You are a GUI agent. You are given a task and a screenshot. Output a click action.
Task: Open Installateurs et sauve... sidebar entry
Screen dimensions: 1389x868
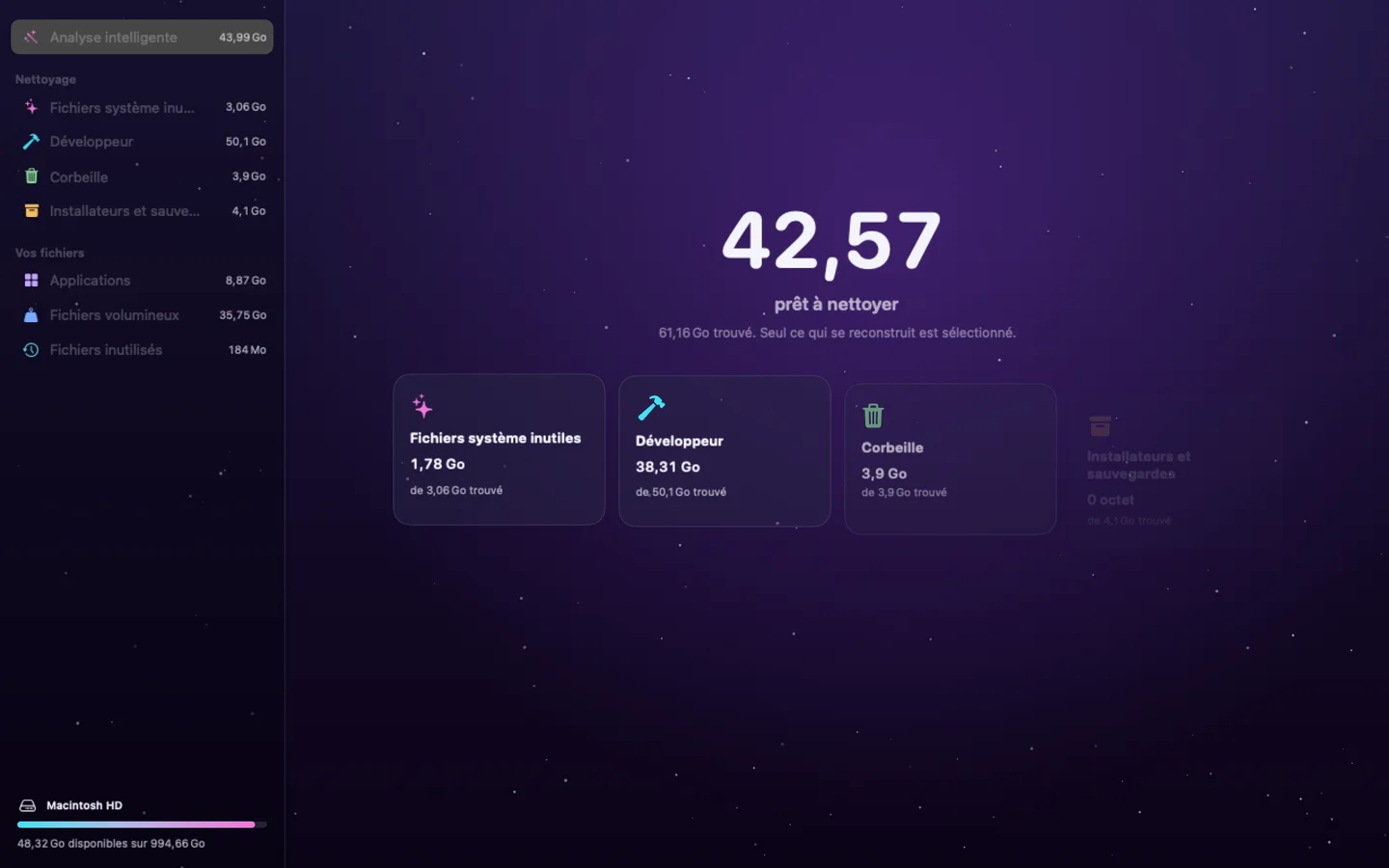(142, 210)
